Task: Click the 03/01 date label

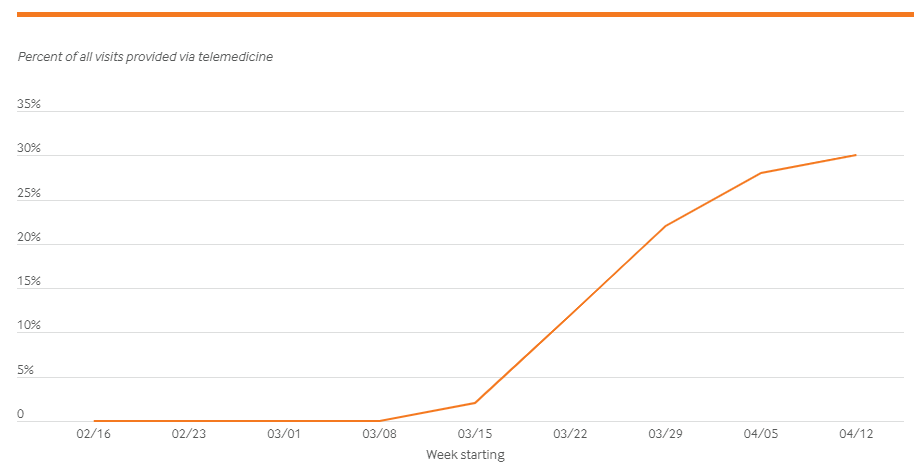Action: (284, 434)
